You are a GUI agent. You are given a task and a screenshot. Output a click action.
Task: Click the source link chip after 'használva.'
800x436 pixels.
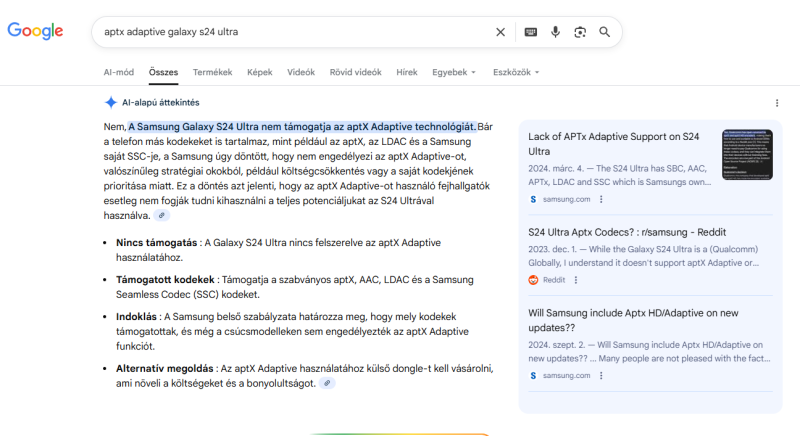pos(162,216)
